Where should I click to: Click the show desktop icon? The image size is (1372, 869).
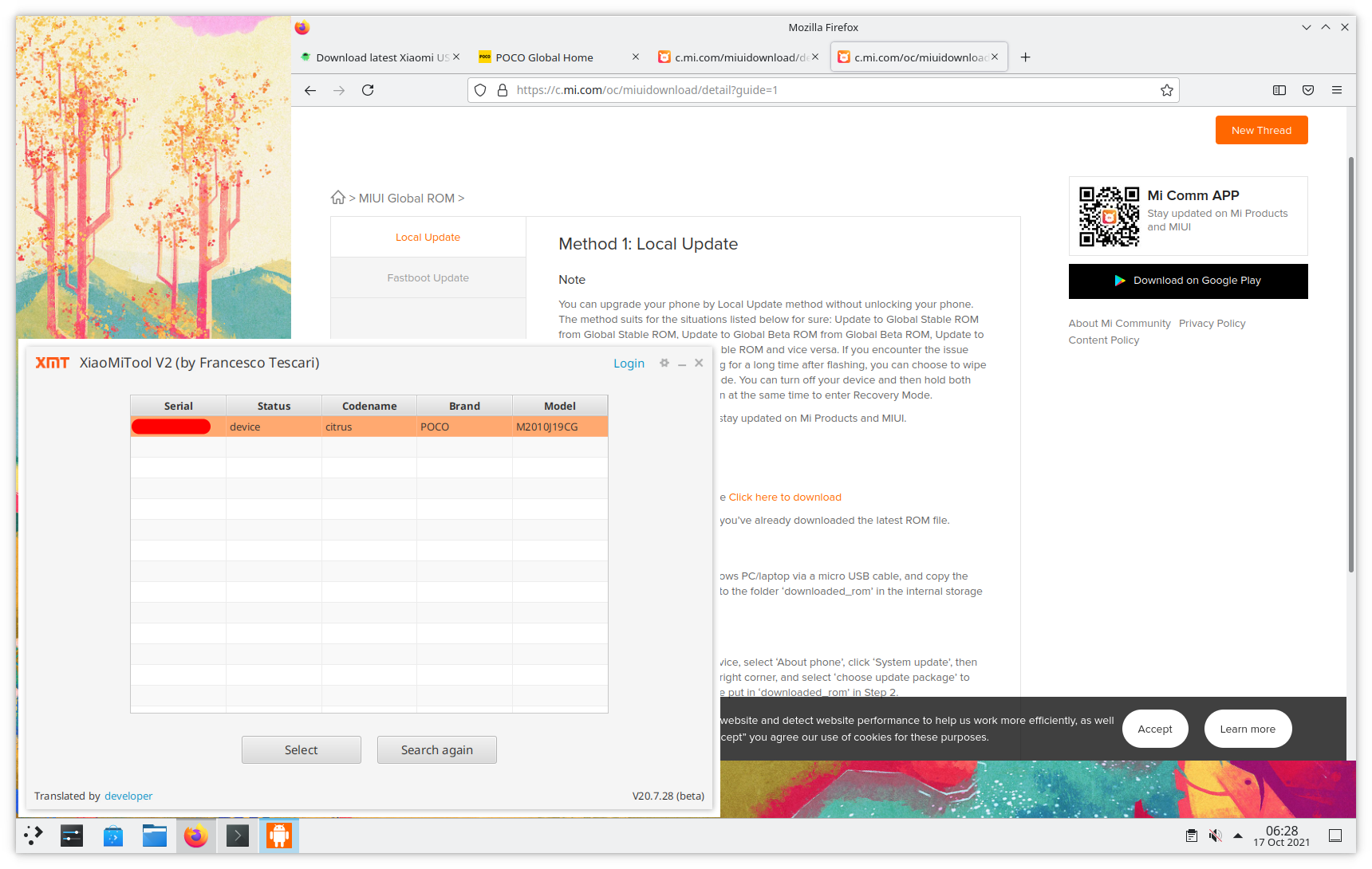pyautogui.click(x=1335, y=836)
